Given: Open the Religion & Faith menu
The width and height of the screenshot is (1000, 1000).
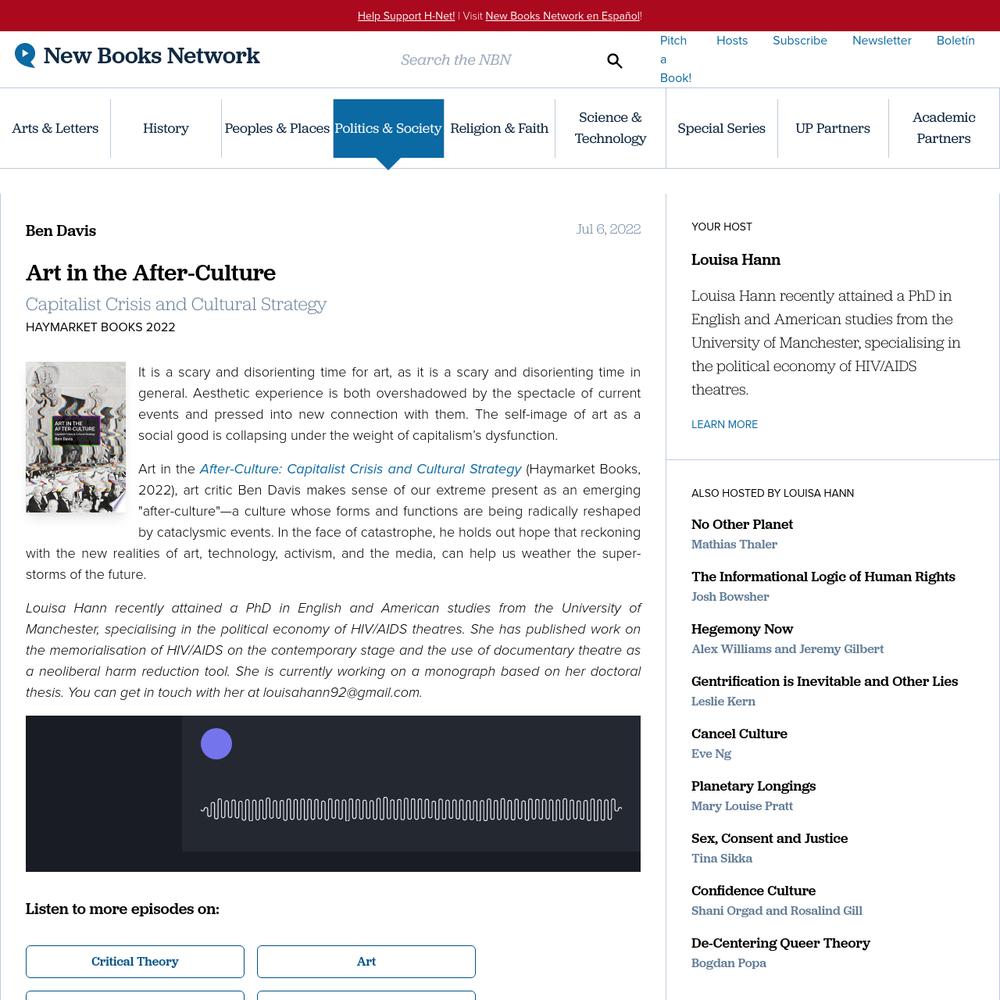Looking at the screenshot, I should tap(499, 128).
